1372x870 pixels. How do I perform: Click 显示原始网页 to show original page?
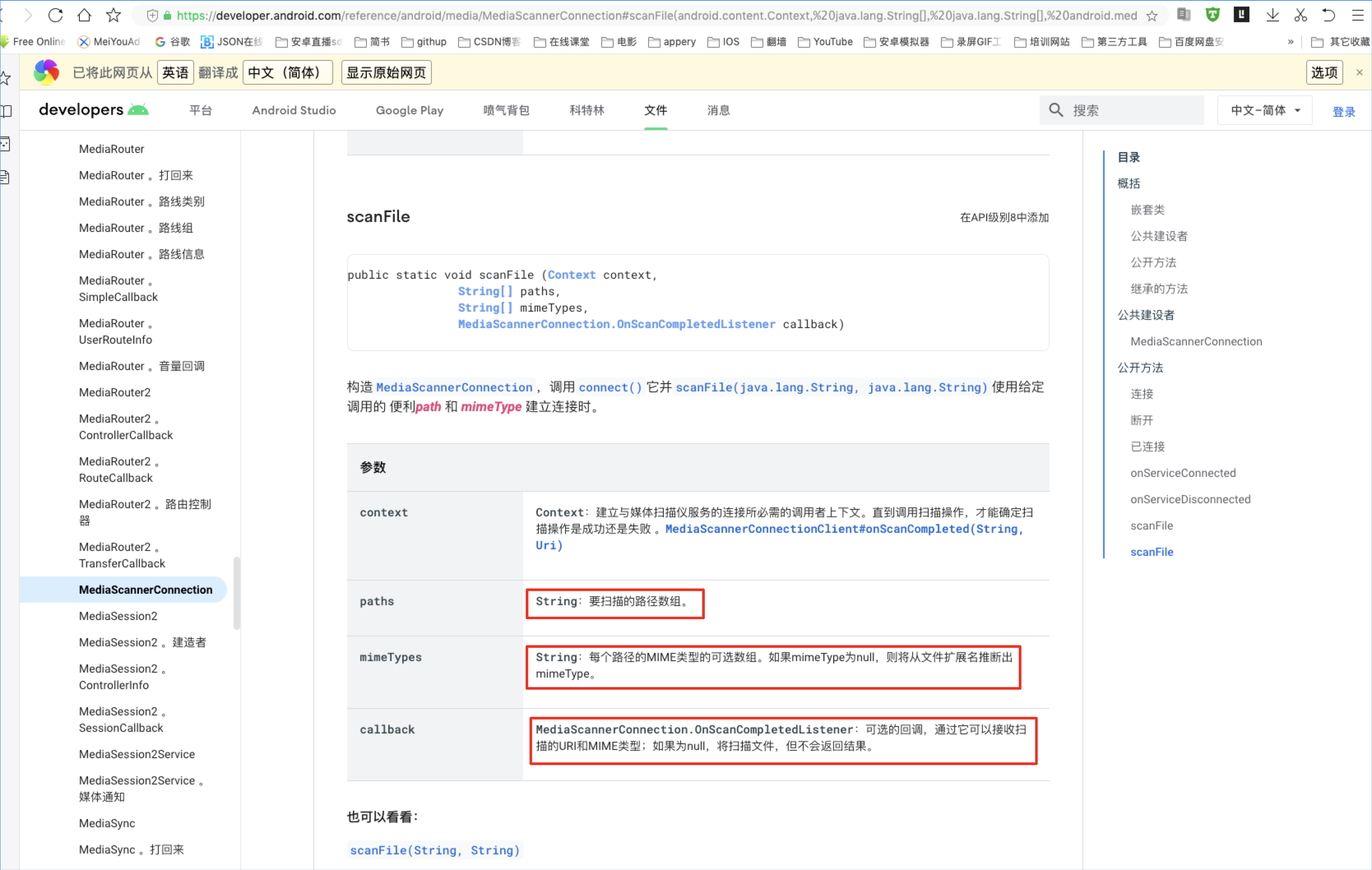pyautogui.click(x=386, y=72)
